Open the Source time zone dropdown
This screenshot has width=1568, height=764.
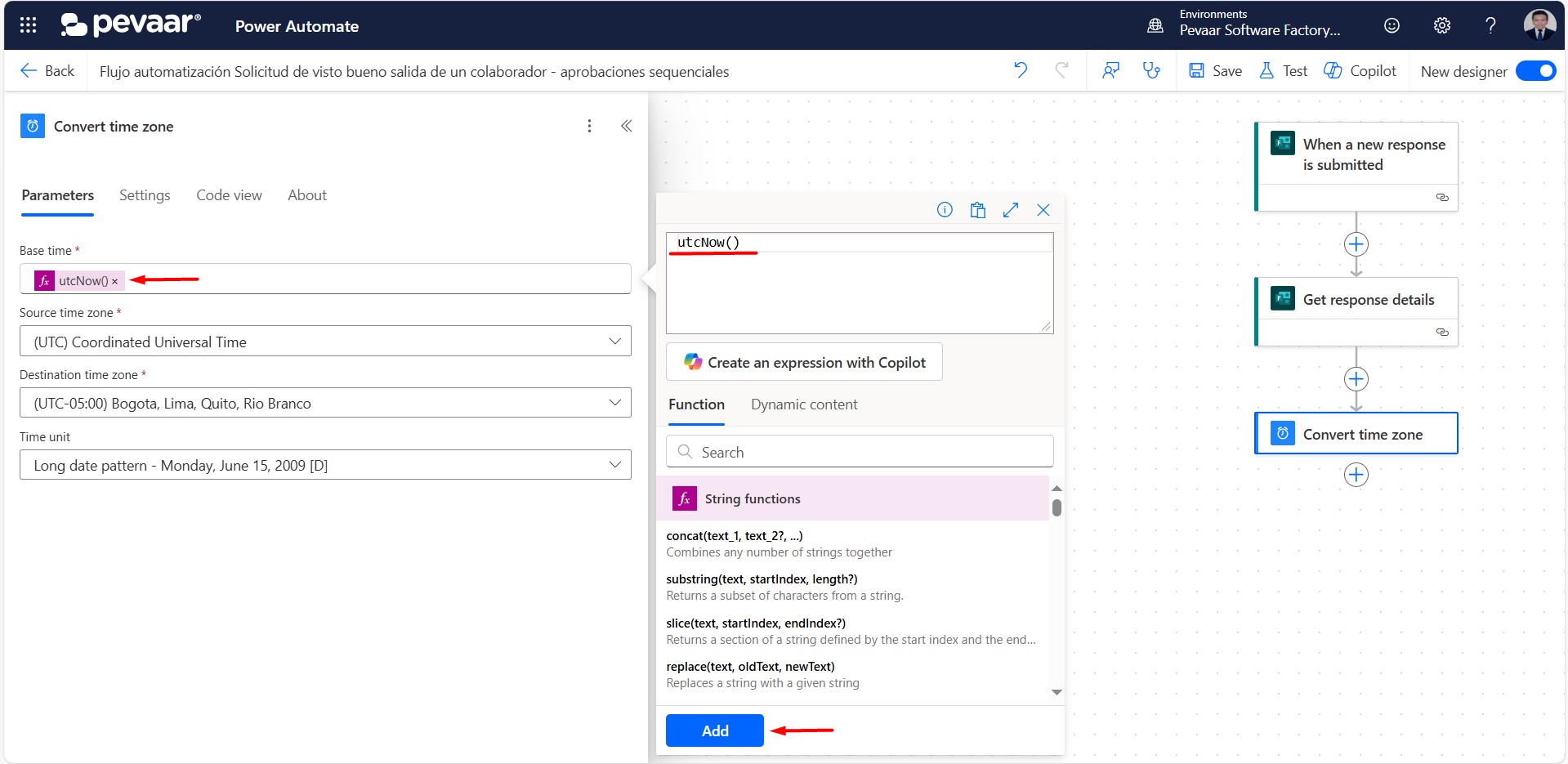pos(325,342)
